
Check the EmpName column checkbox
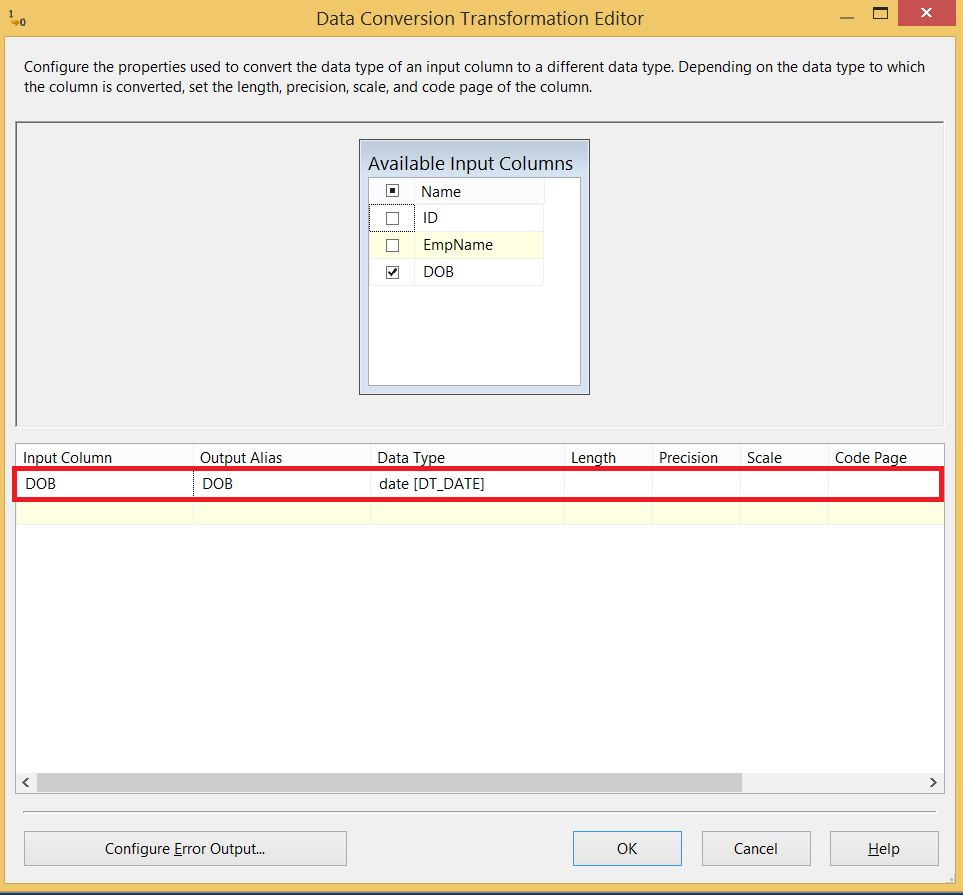[x=392, y=244]
